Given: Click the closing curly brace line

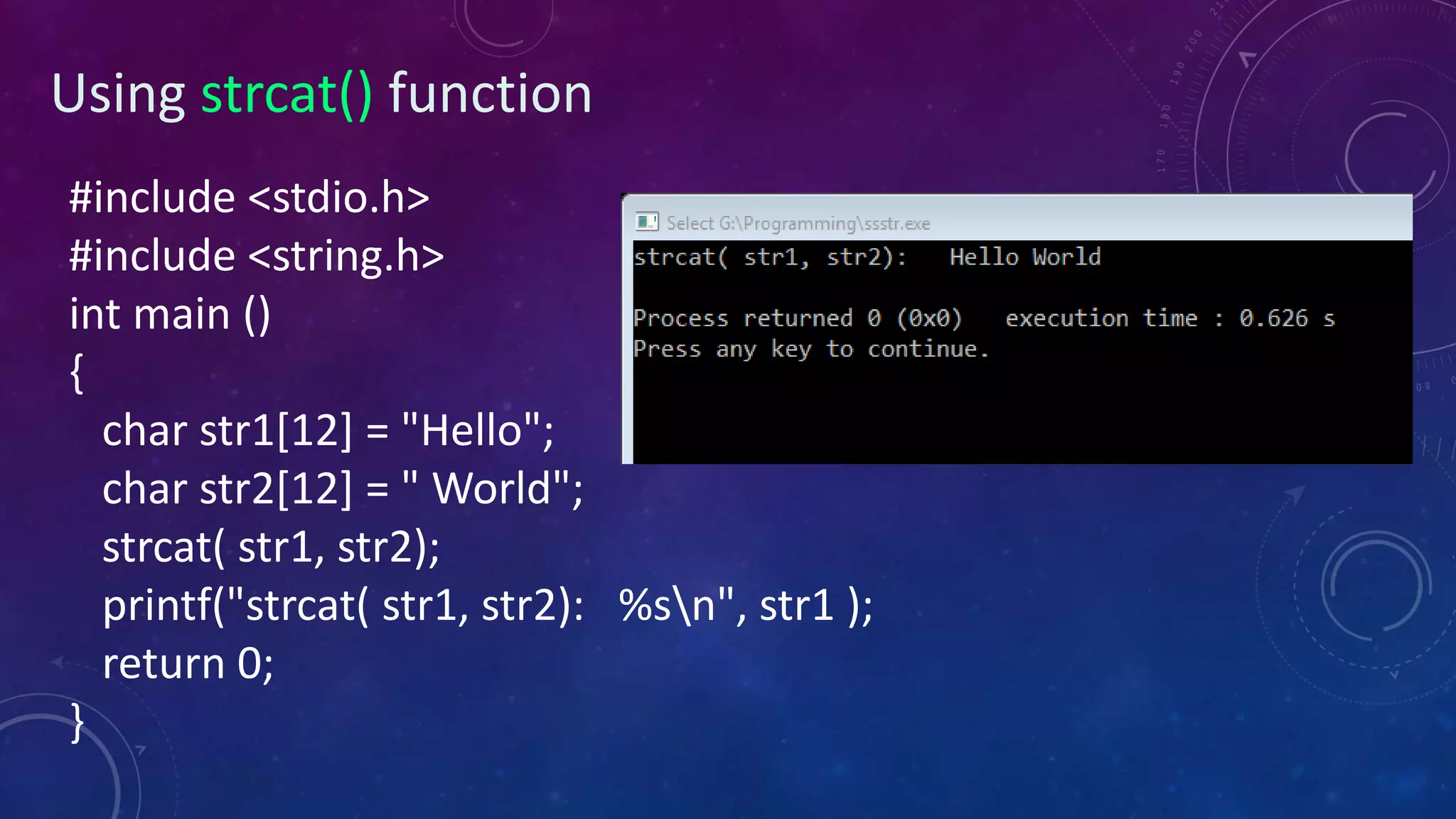Looking at the screenshot, I should tap(77, 723).
